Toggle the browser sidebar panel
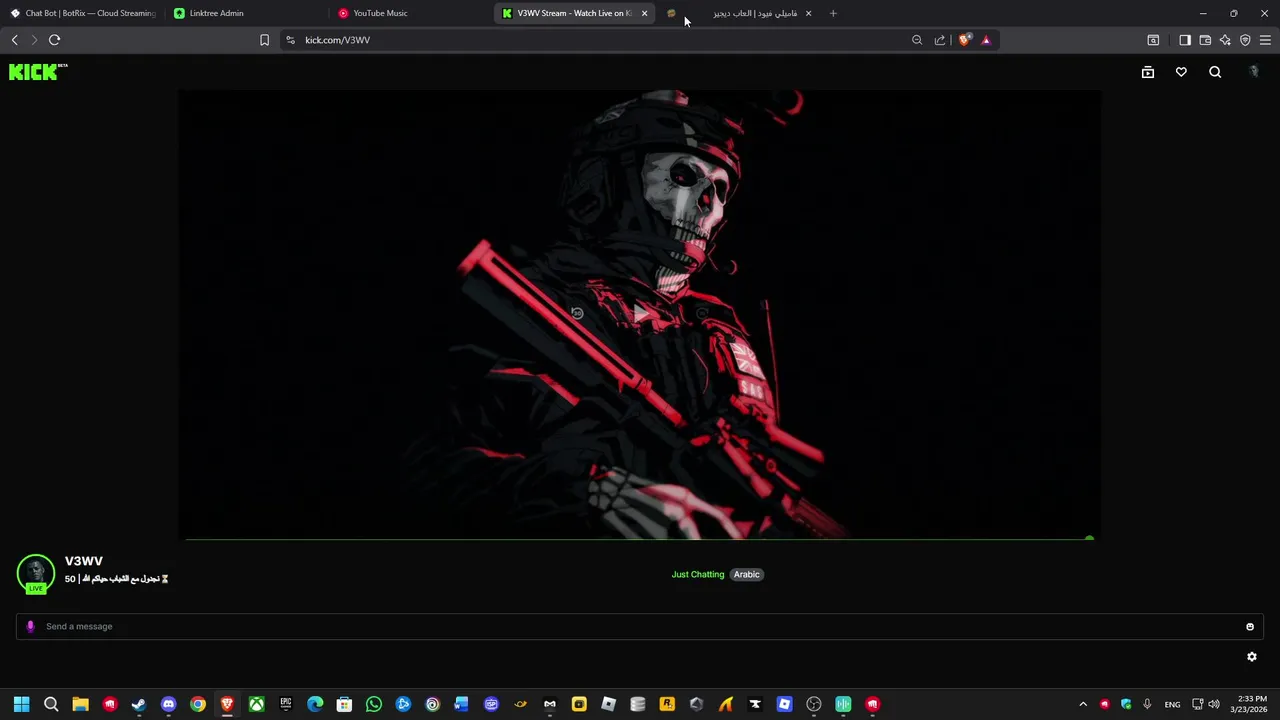This screenshot has width=1280, height=720. click(1185, 40)
